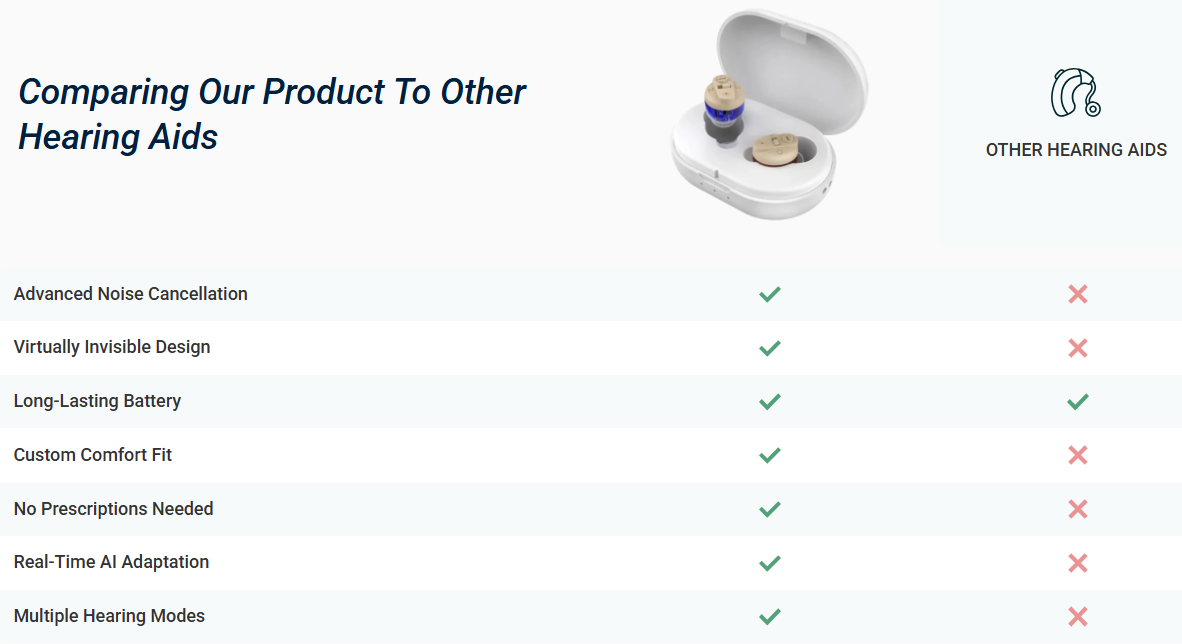Click the red X for Custom Comfort Fit
The height and width of the screenshot is (644, 1182).
click(x=1077, y=455)
